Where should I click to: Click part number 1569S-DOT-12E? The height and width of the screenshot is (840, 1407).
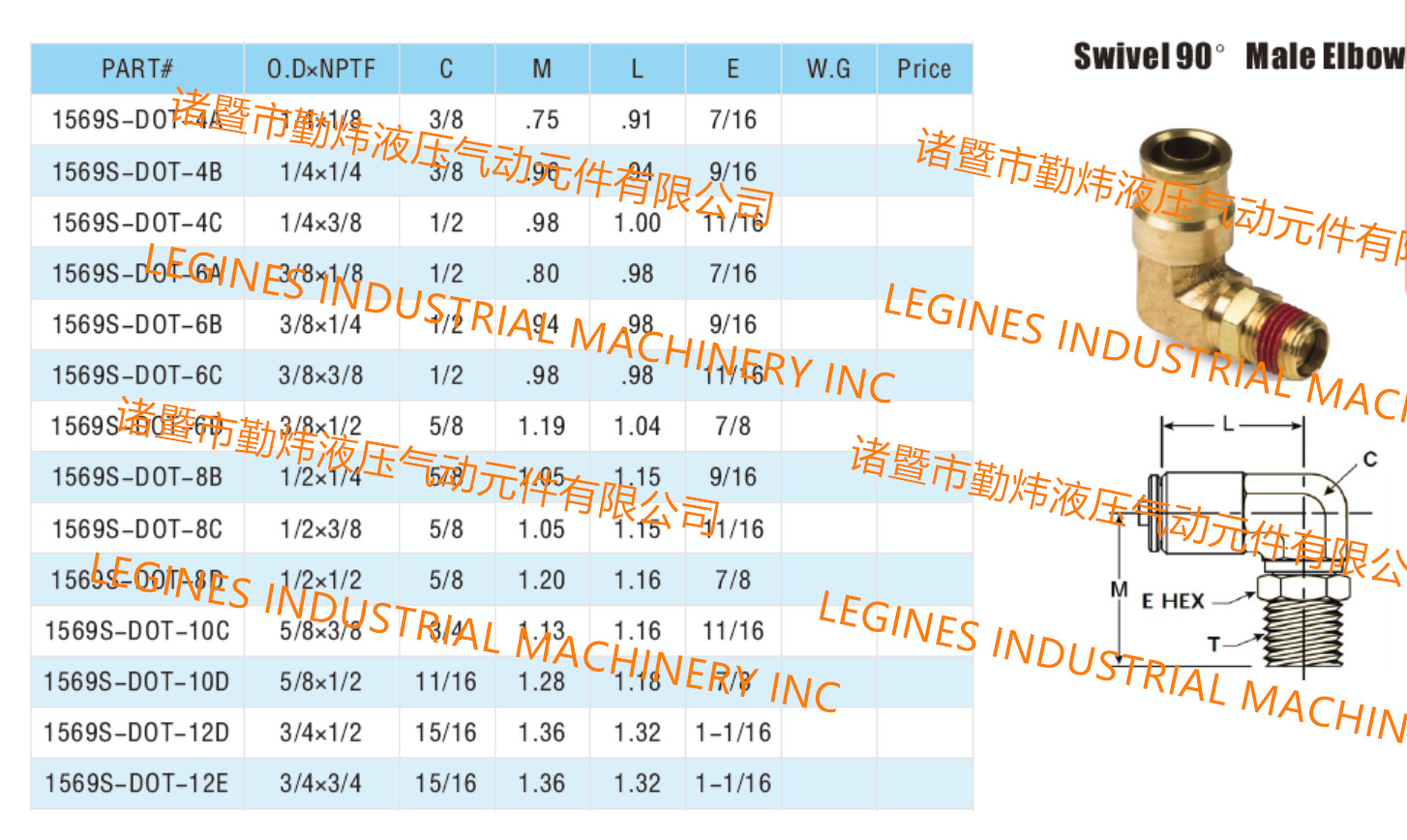click(x=137, y=783)
